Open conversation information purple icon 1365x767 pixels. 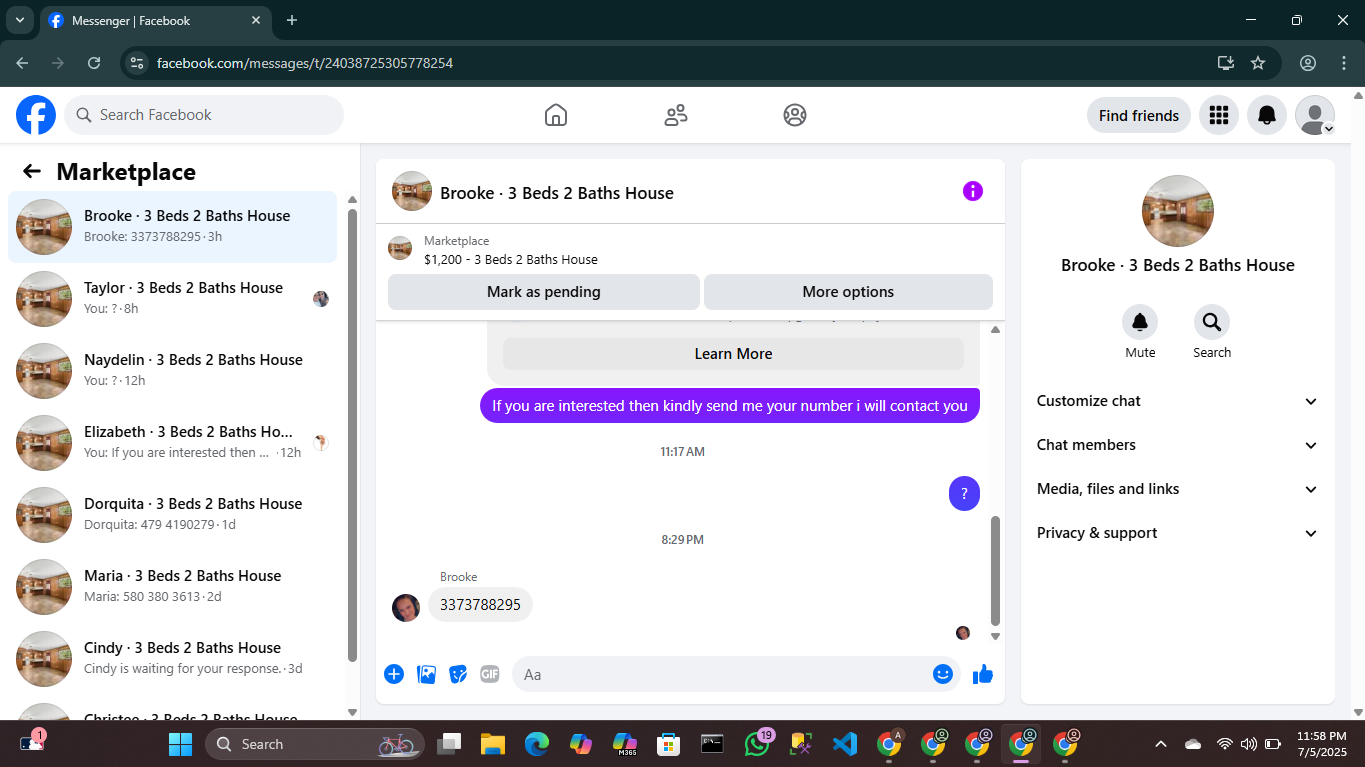coord(973,191)
